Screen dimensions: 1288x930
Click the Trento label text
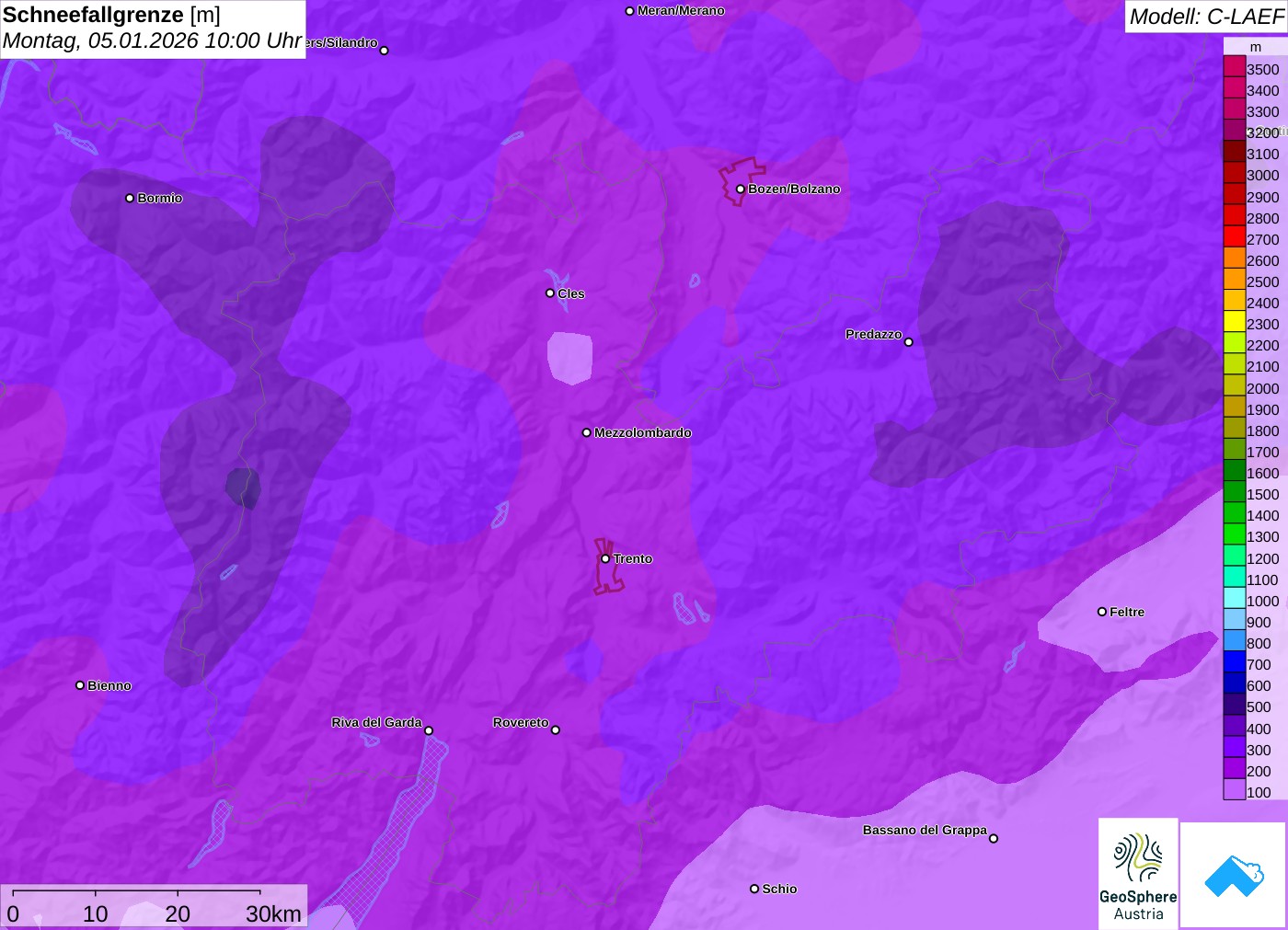pos(633,559)
